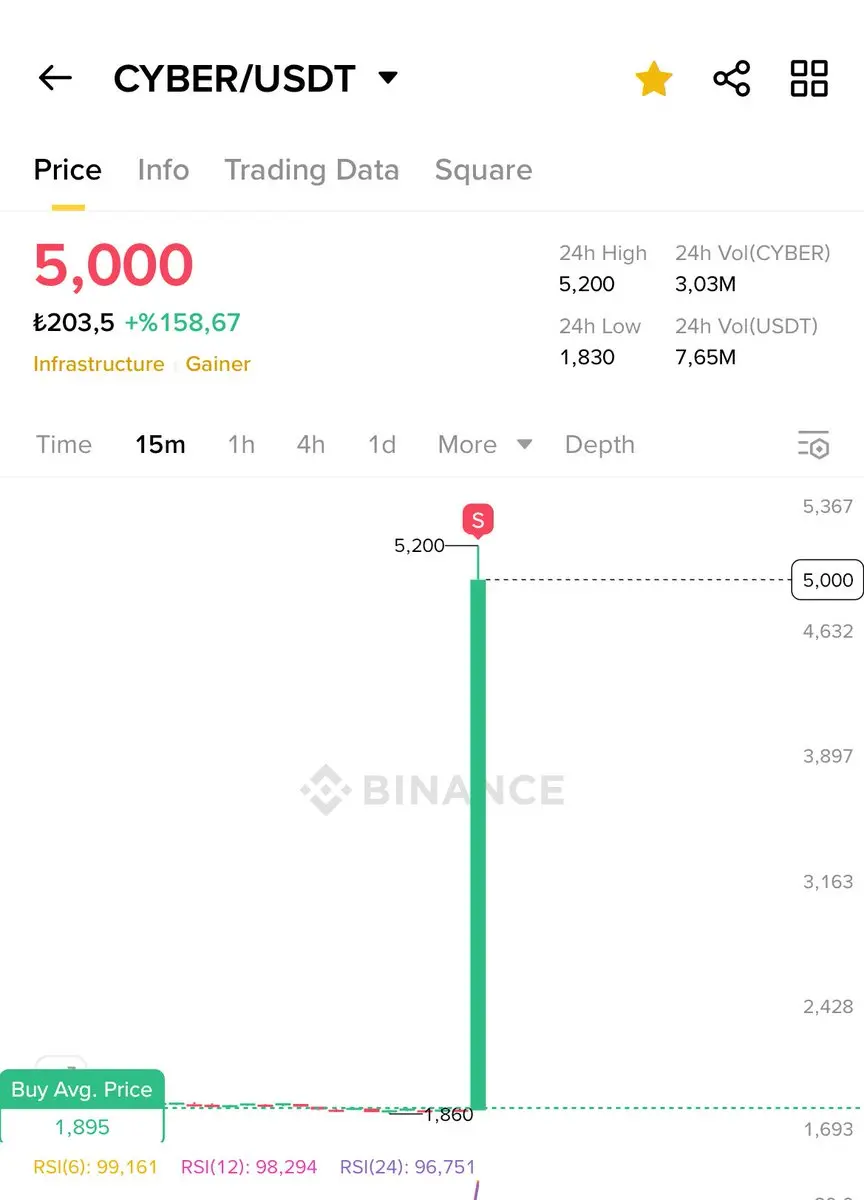
Task: Select the 1d chart interval
Action: point(382,445)
